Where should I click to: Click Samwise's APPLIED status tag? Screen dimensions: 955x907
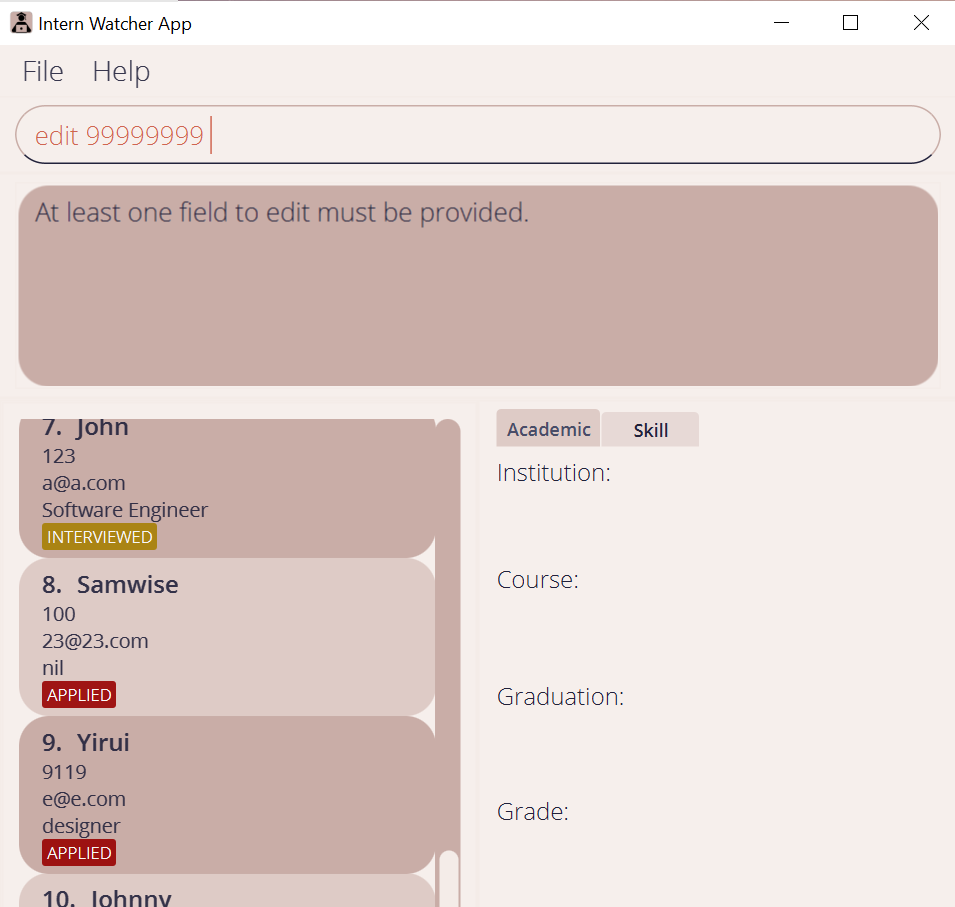(x=79, y=694)
